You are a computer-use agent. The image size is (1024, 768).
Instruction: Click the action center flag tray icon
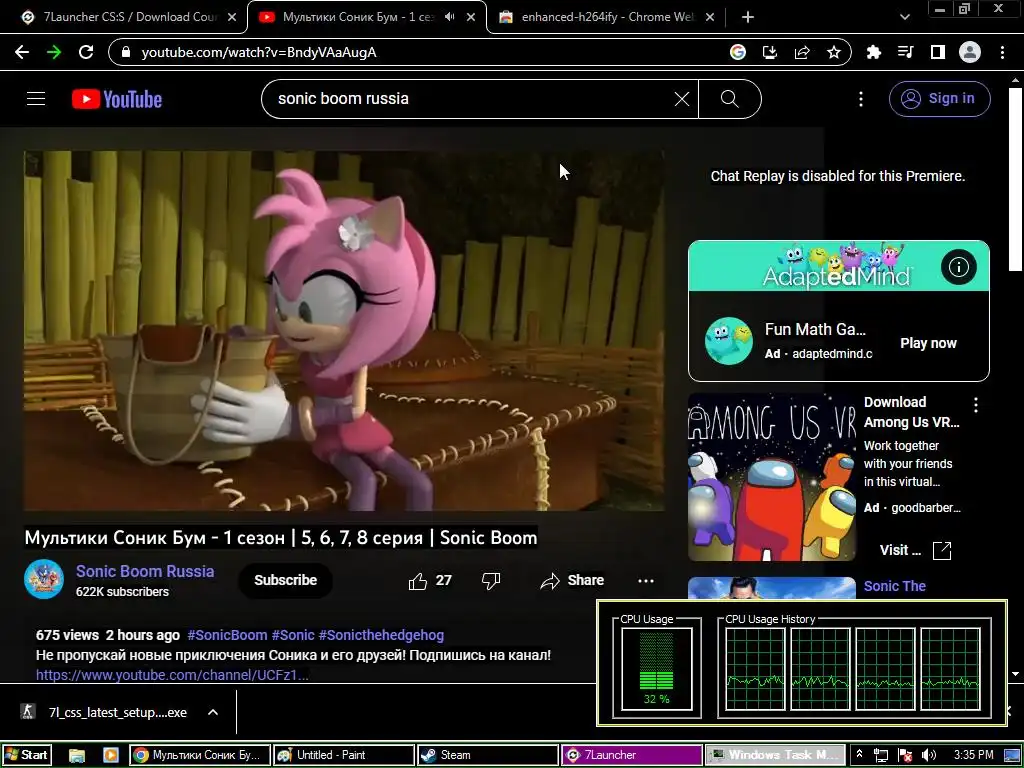click(x=905, y=756)
